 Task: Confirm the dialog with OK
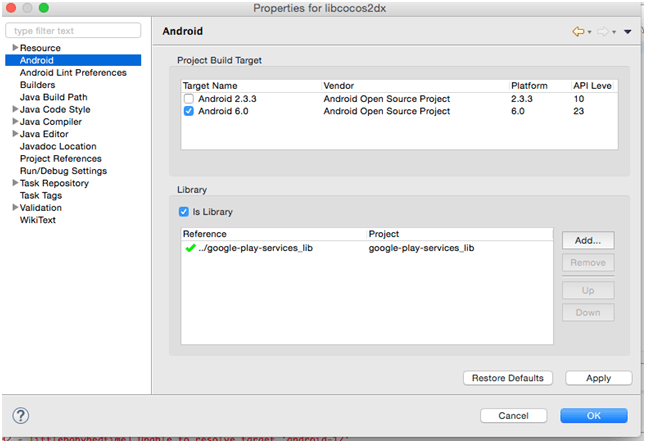click(x=593, y=415)
